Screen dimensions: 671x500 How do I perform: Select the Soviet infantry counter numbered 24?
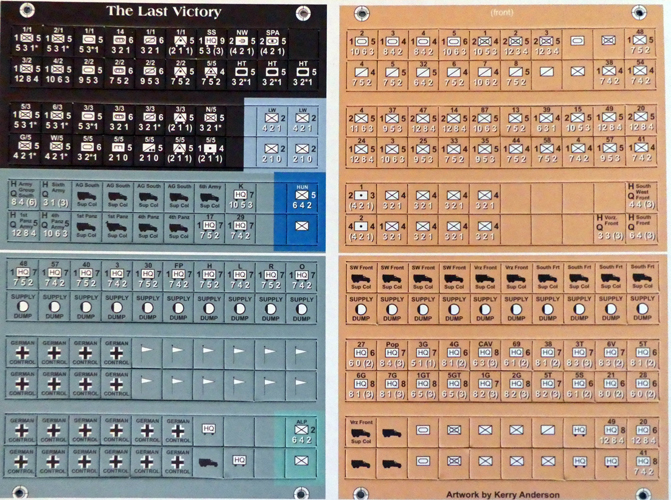tap(361, 150)
